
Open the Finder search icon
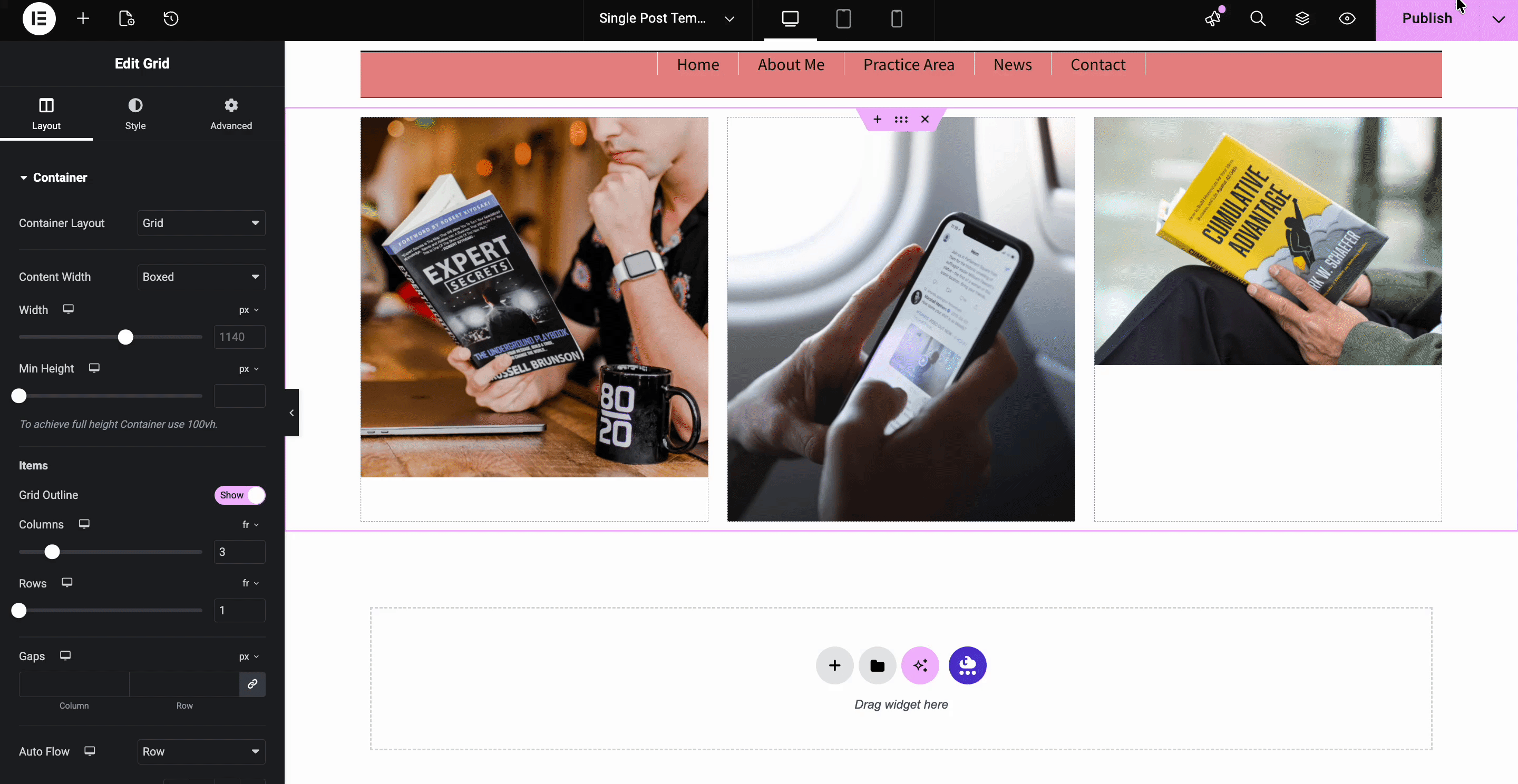[1258, 19]
